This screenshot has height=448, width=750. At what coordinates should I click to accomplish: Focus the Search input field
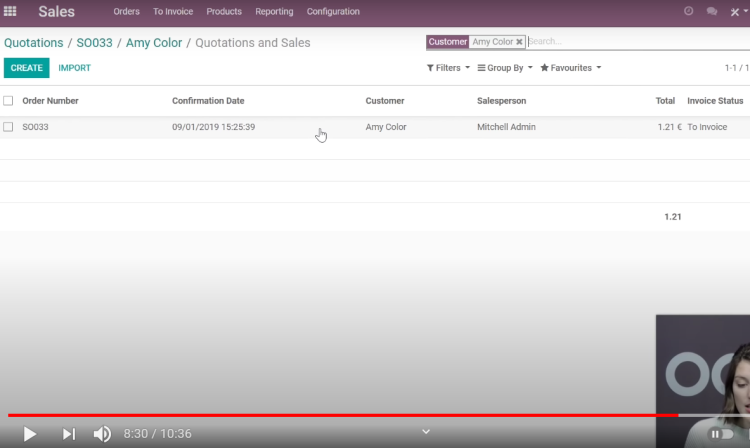pyautogui.click(x=638, y=42)
